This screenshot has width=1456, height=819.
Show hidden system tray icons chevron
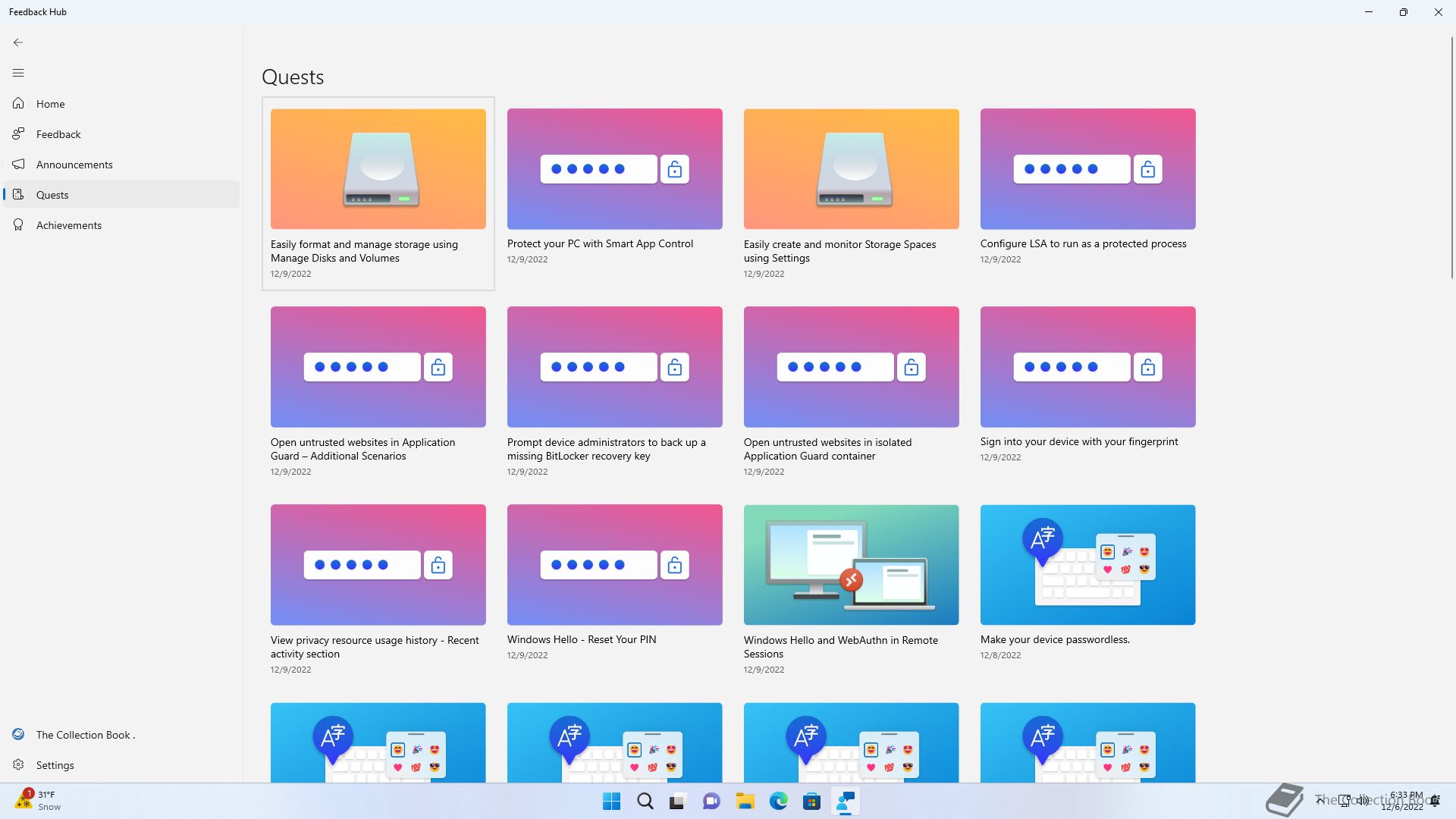(1319, 800)
